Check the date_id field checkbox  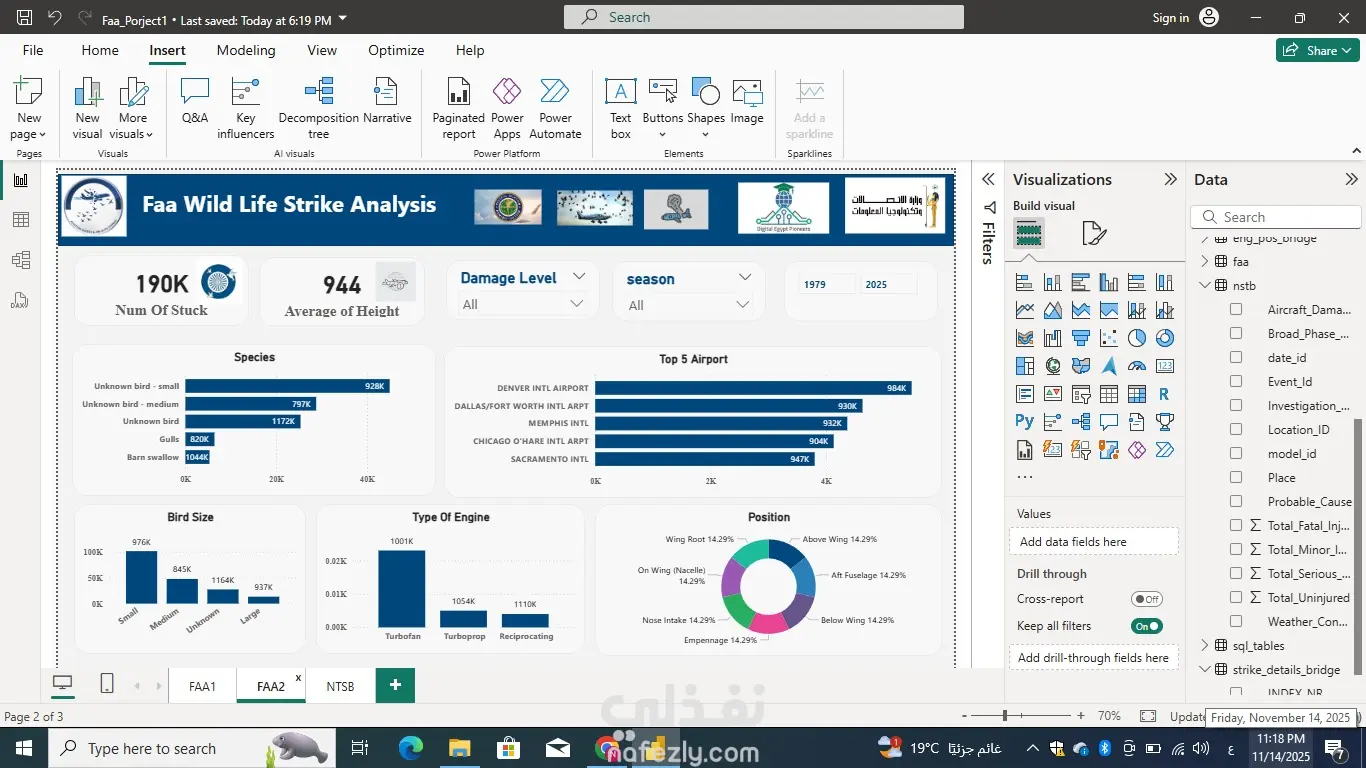pyautogui.click(x=1236, y=358)
